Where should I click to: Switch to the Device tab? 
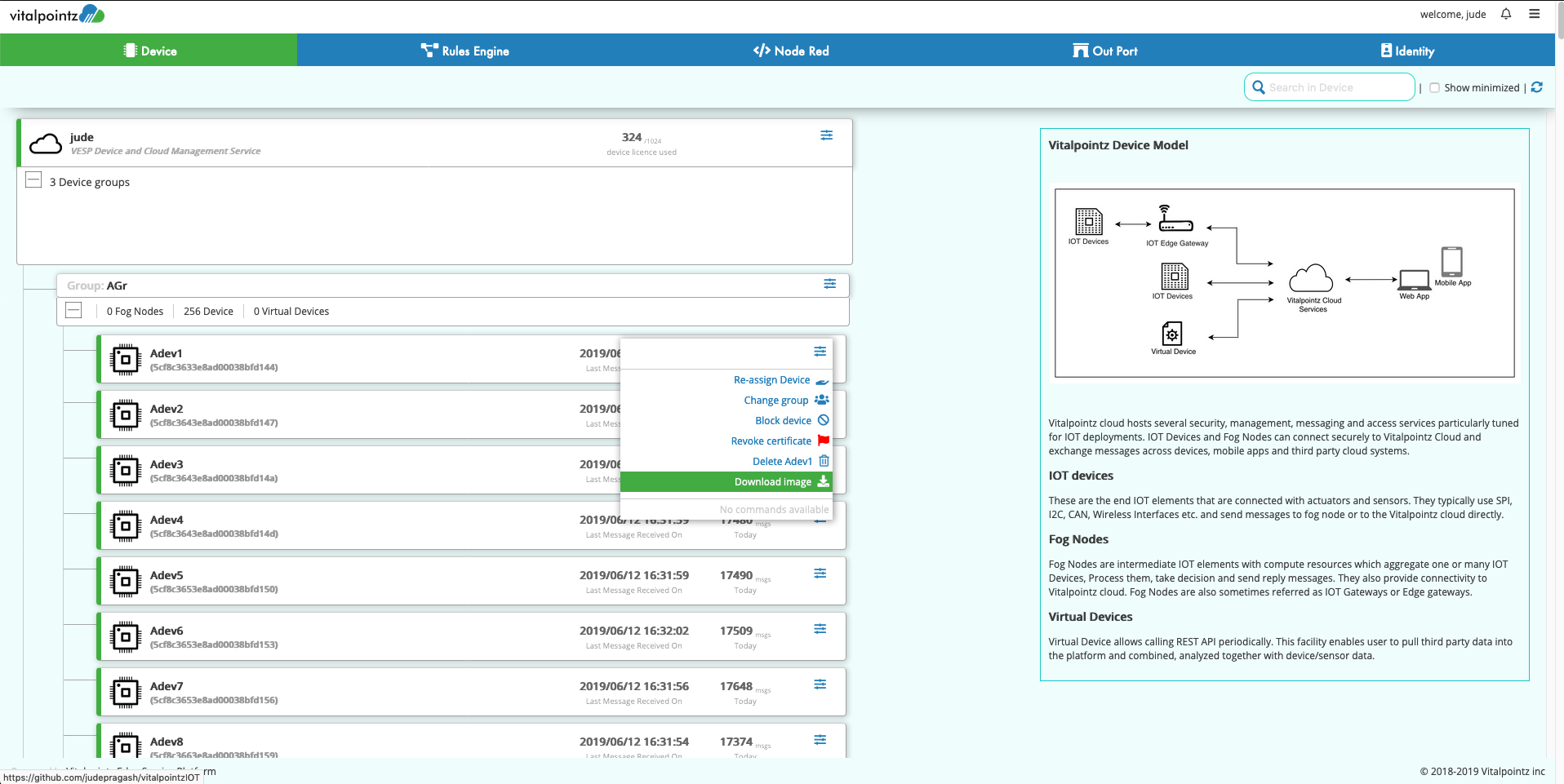coord(149,51)
